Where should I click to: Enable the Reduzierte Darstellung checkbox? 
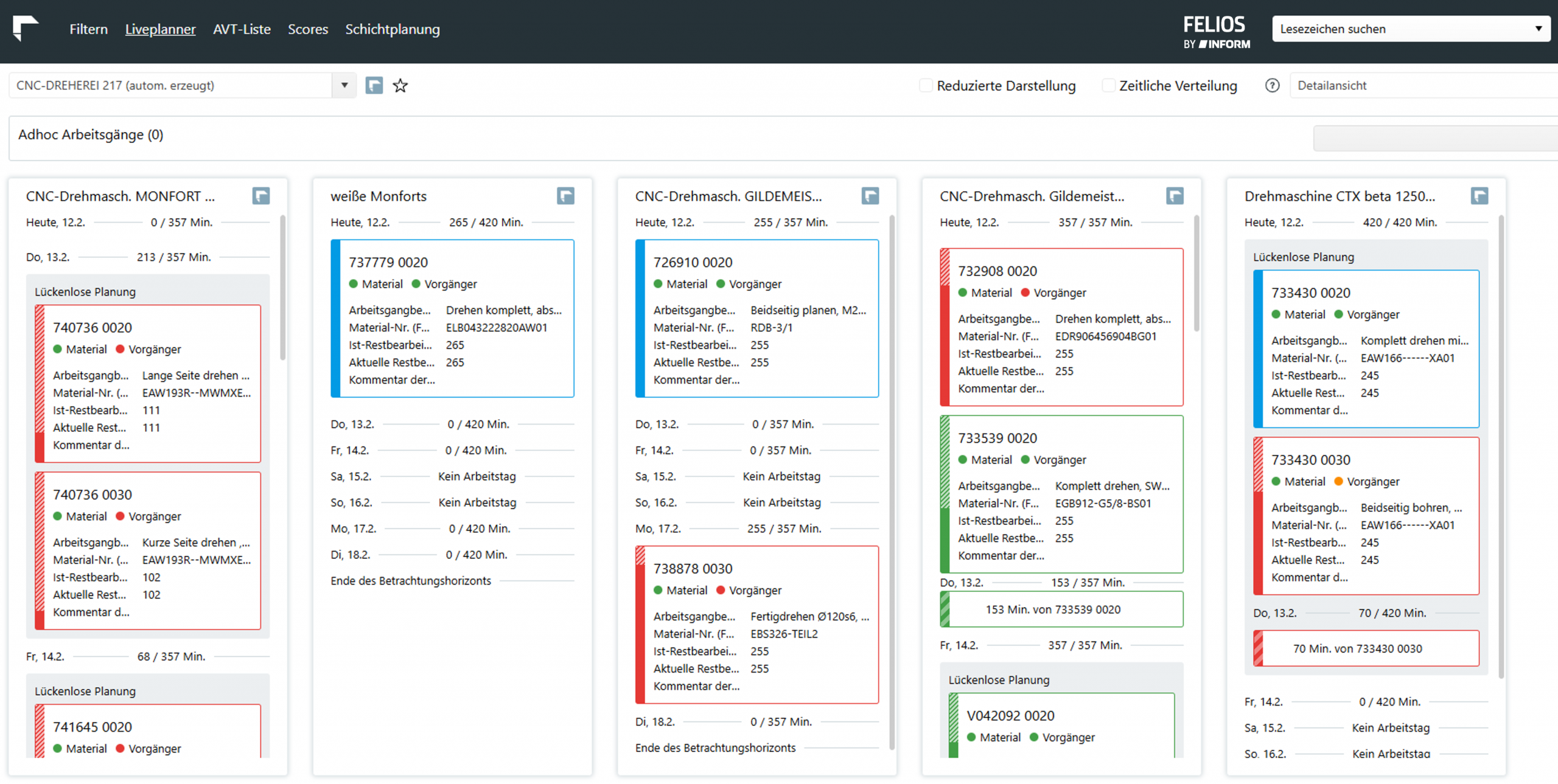tap(926, 85)
